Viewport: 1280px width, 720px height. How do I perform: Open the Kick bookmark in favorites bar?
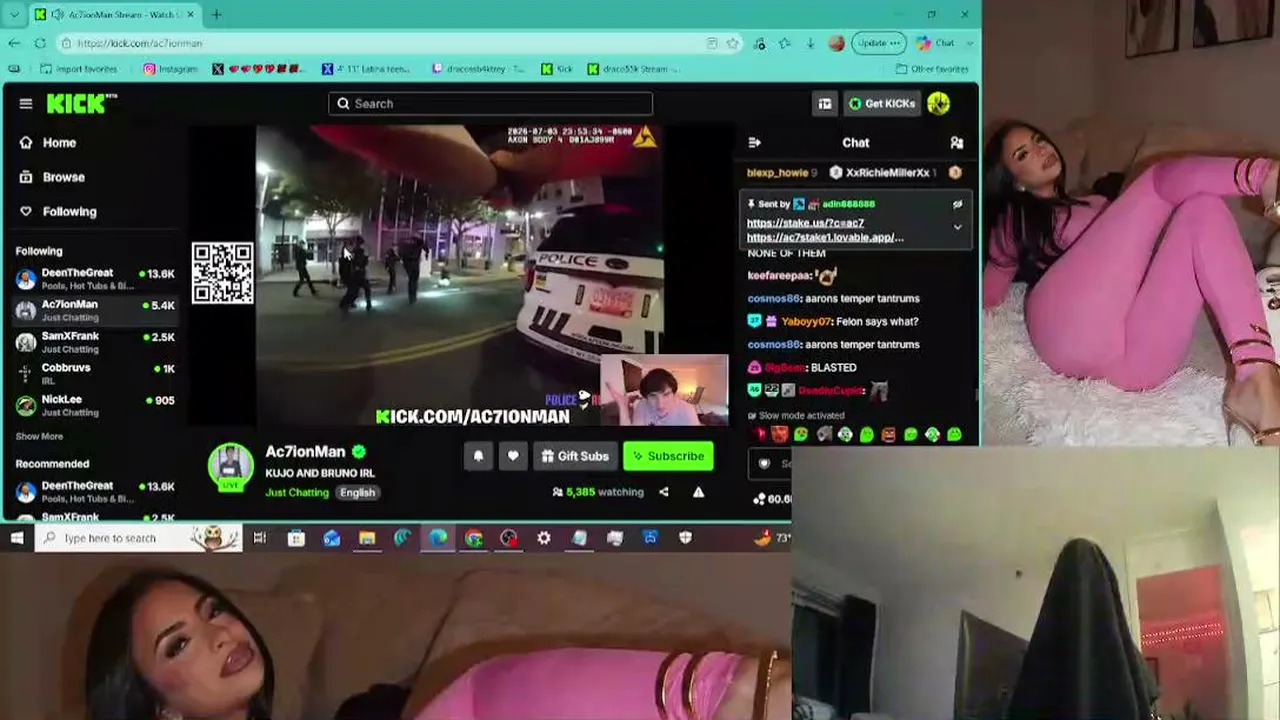(x=557, y=69)
